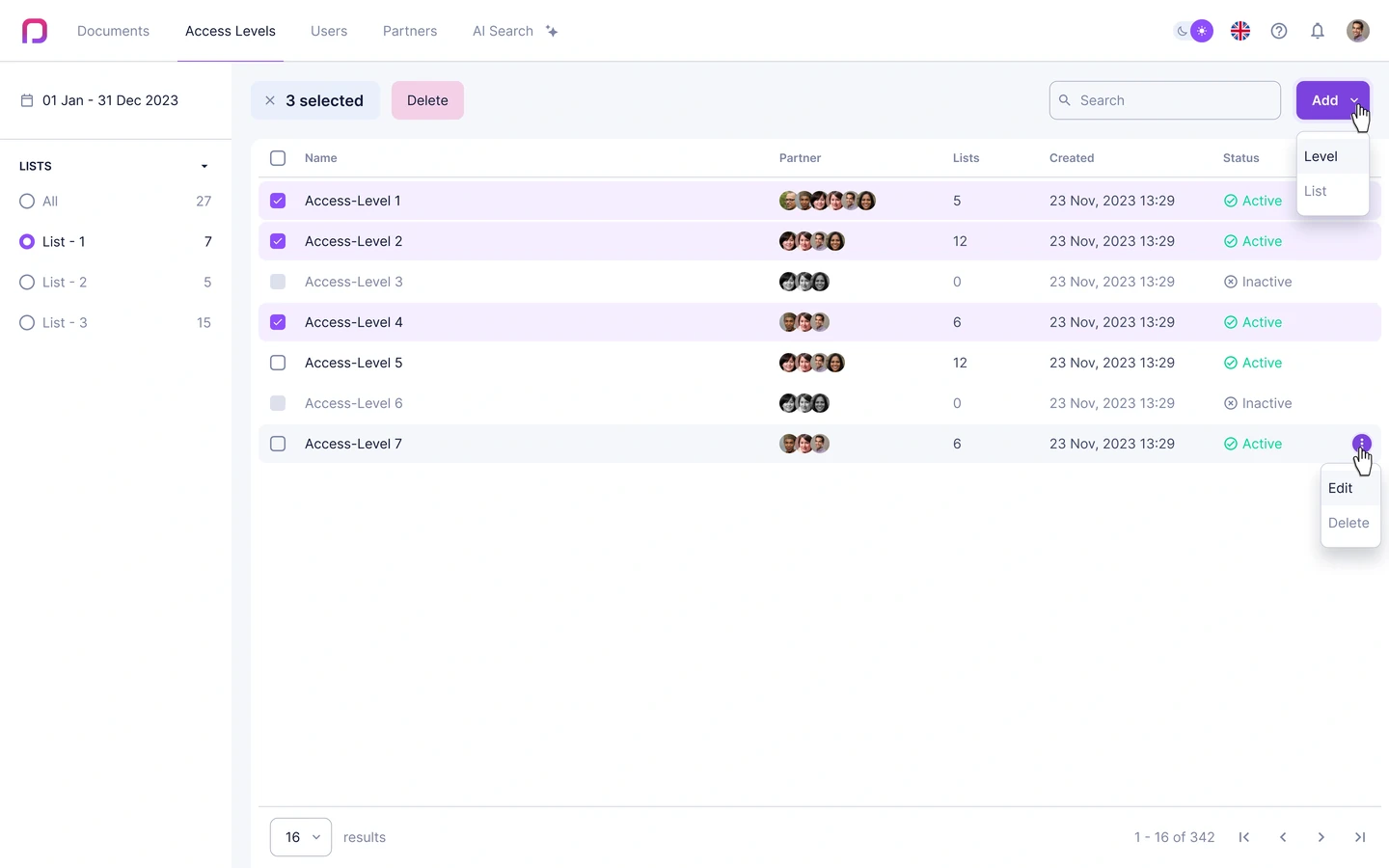This screenshot has height=868, width=1389.
Task: Sort by the Created column header
Action: pos(1072,158)
